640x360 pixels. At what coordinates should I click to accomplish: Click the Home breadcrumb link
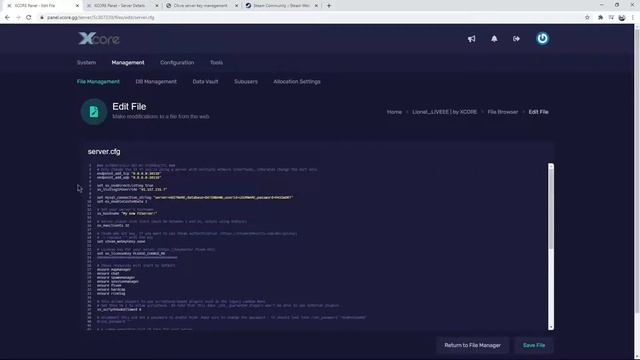point(394,112)
